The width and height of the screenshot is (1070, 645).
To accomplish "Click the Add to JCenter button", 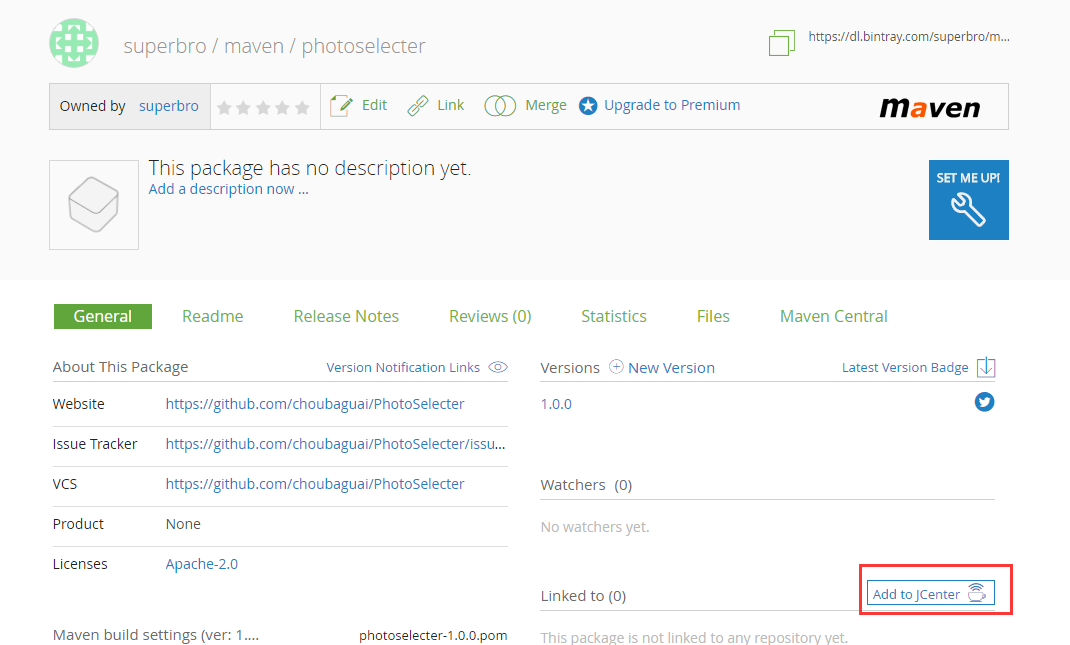I will tap(930, 593).
